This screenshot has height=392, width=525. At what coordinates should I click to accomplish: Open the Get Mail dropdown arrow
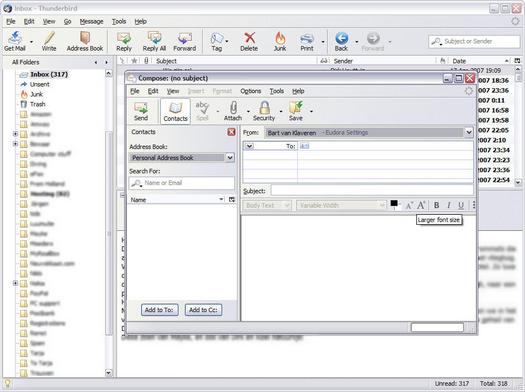coord(31,42)
